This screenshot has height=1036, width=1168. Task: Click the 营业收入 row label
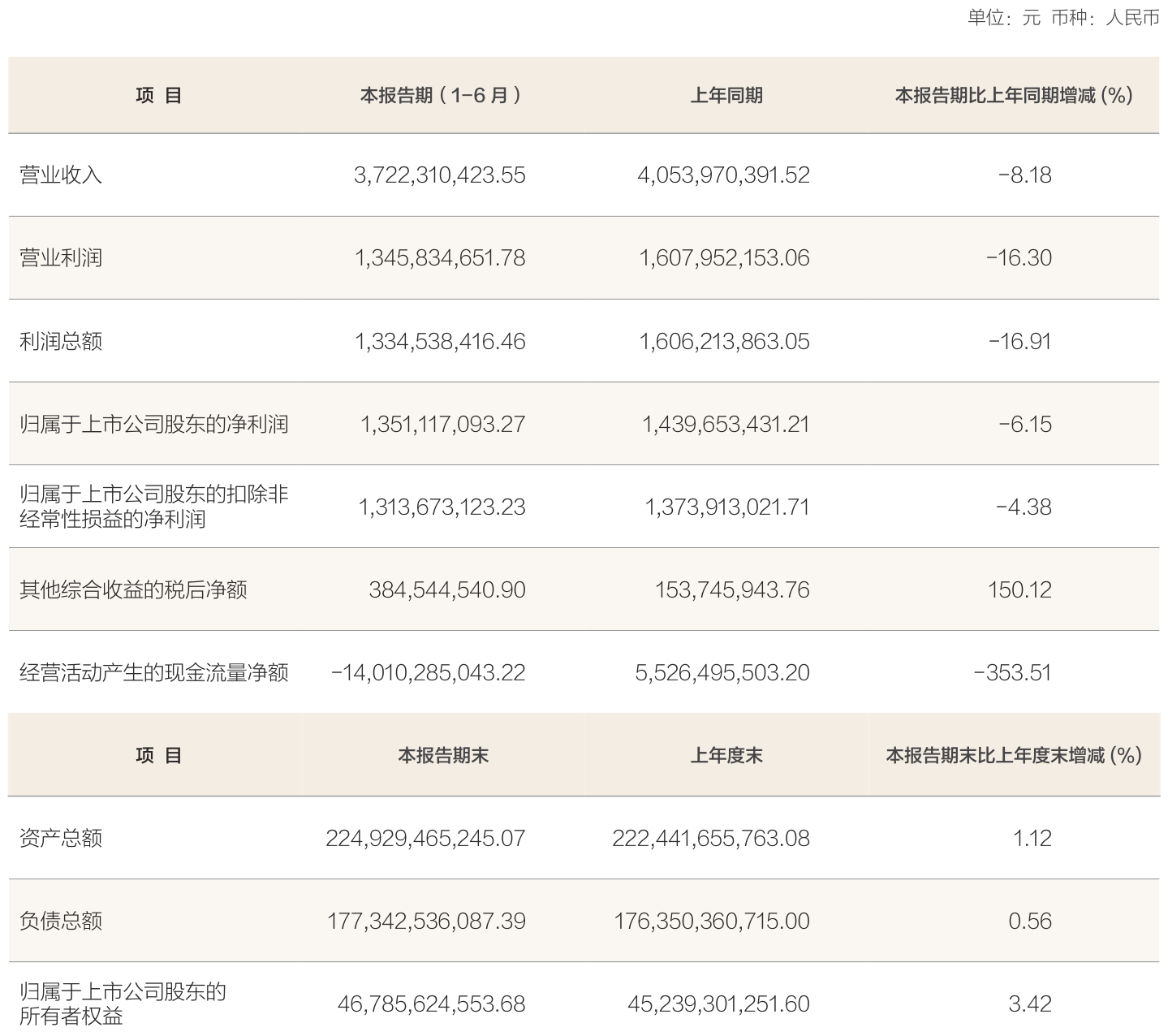[61, 175]
